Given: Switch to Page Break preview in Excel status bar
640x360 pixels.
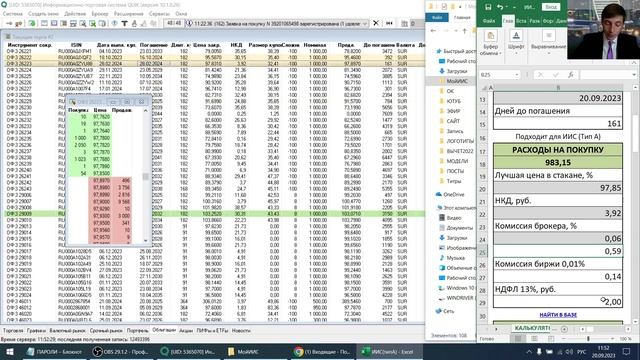Looking at the screenshot, I should [x=551, y=339].
